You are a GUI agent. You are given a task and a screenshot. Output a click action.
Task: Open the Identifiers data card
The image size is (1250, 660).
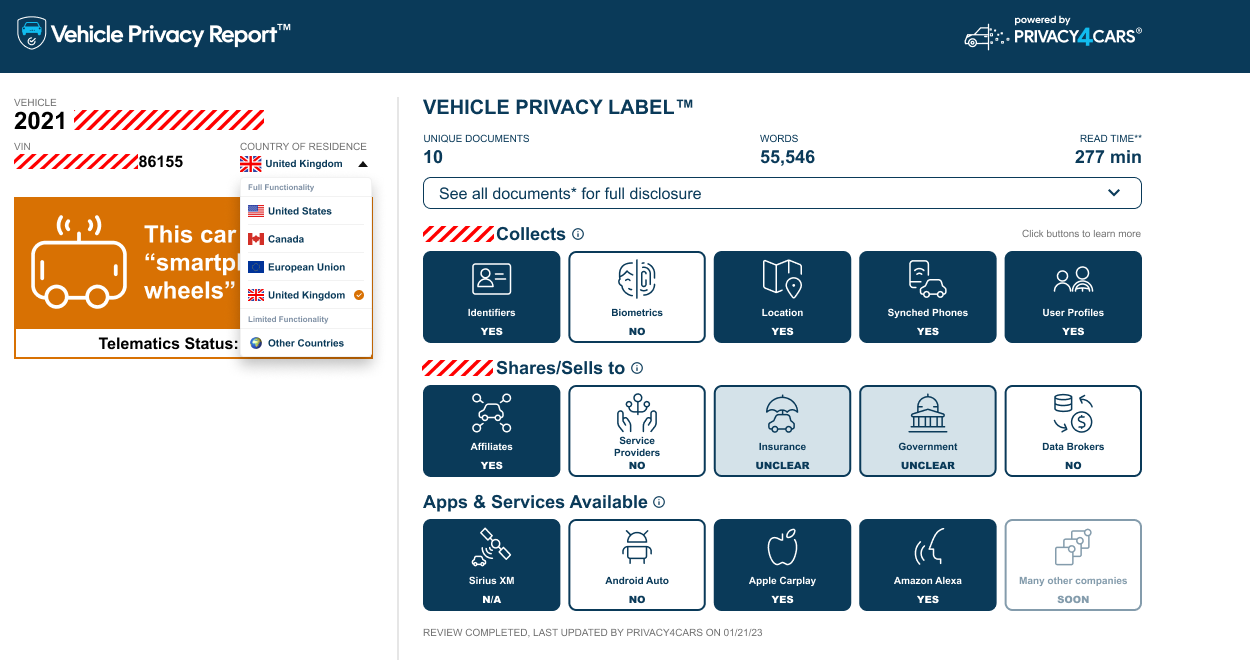[x=492, y=297]
